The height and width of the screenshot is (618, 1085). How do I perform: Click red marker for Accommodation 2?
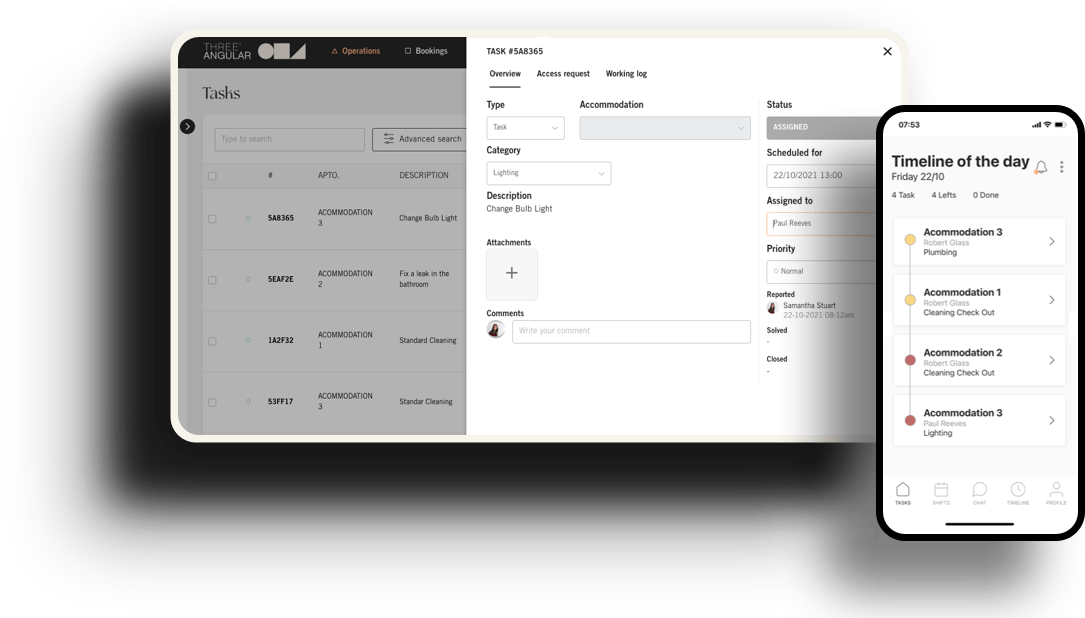tap(910, 360)
